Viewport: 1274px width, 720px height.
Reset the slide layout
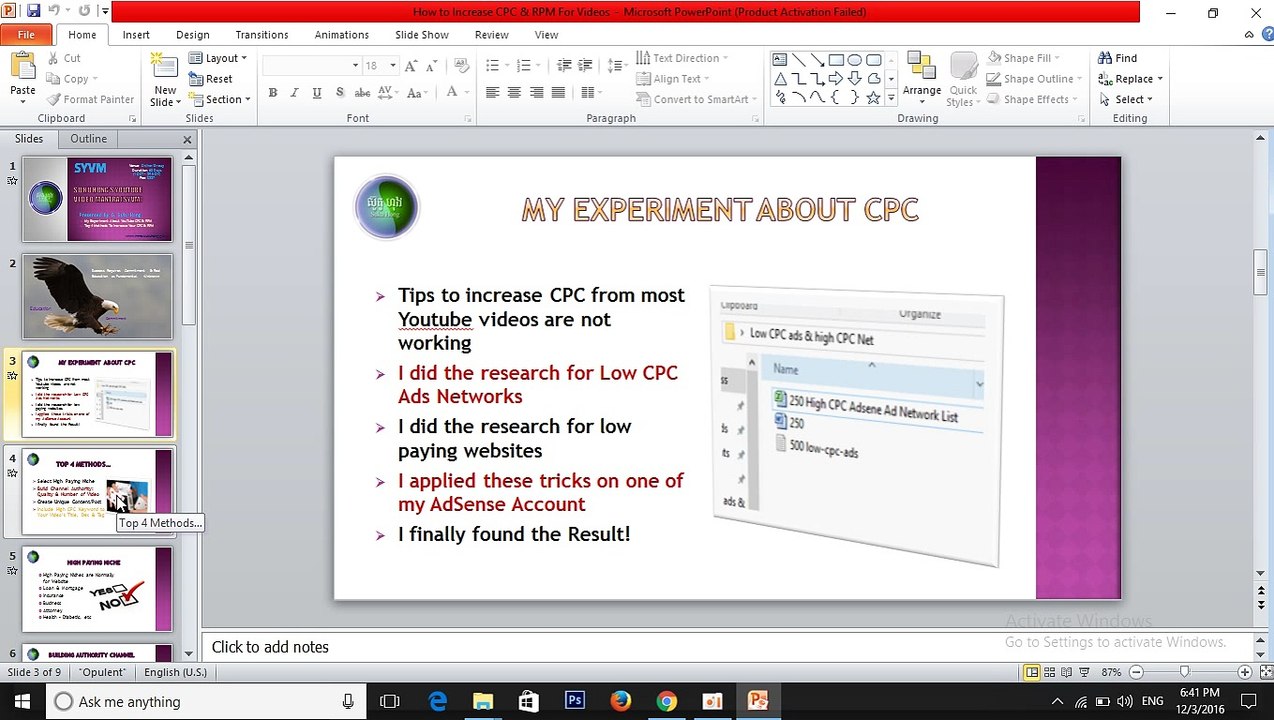(211, 79)
